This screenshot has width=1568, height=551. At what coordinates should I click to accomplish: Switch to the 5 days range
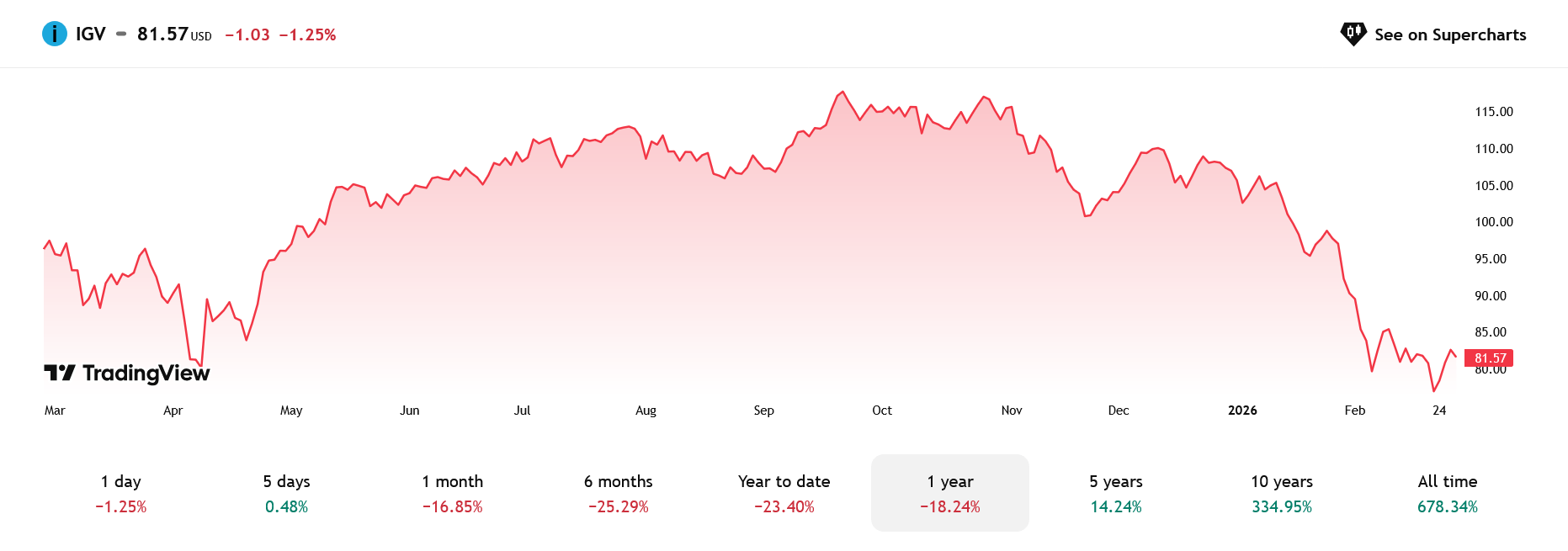[286, 493]
